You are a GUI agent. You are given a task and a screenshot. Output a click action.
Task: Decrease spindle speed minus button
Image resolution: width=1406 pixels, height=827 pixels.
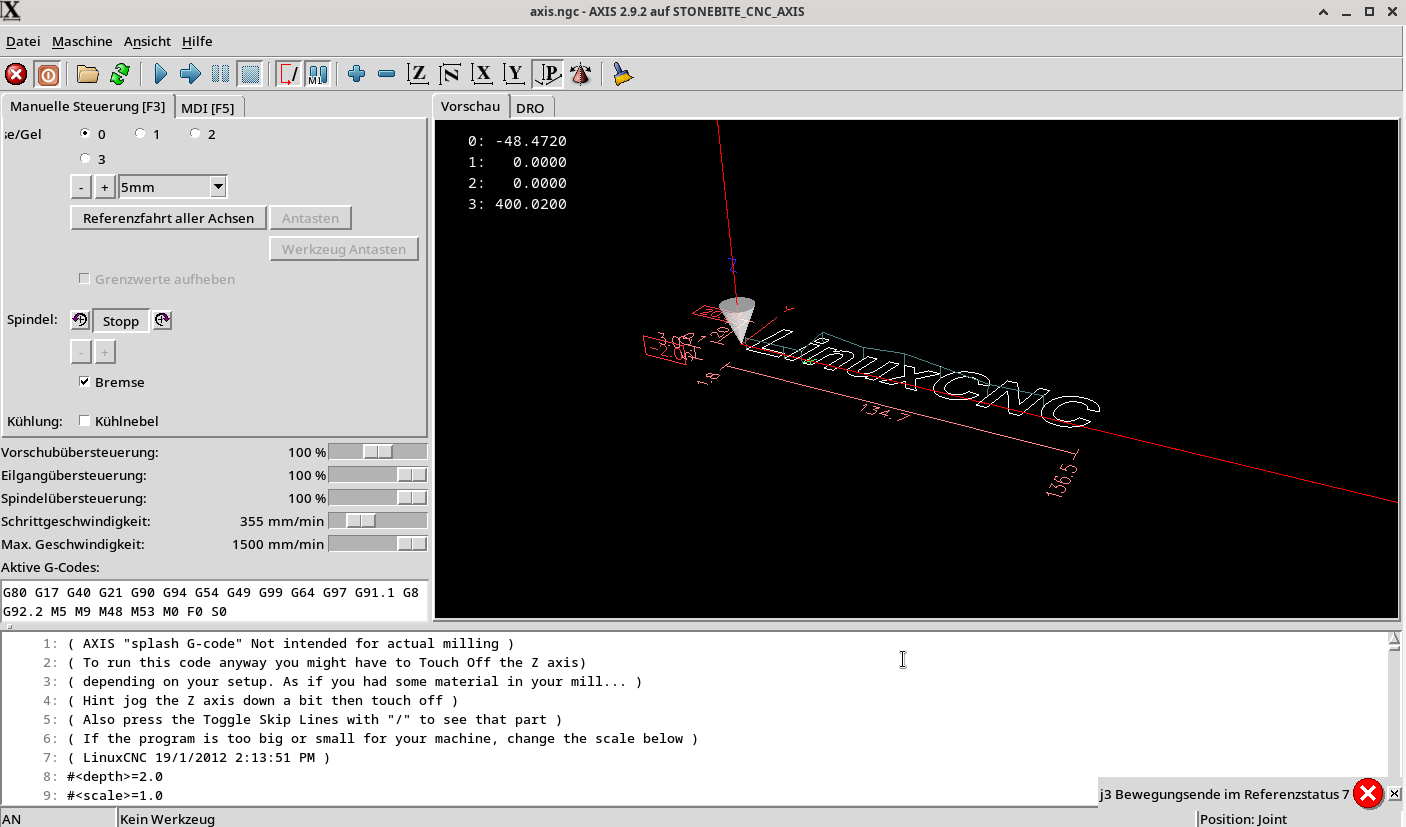point(81,352)
